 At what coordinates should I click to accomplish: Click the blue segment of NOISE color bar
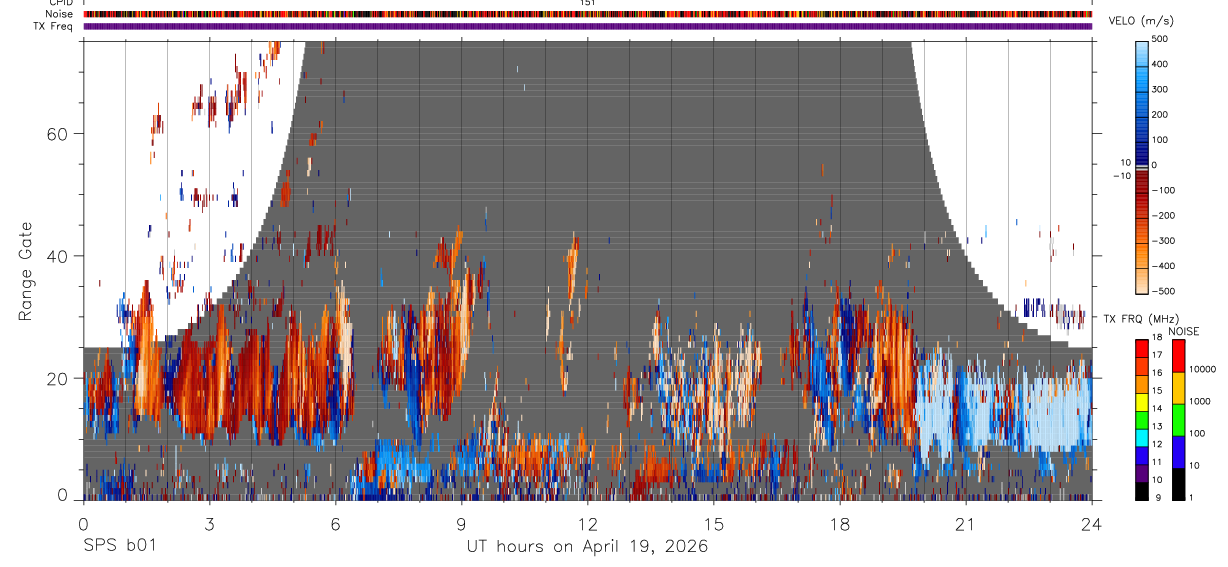[x=1179, y=452]
